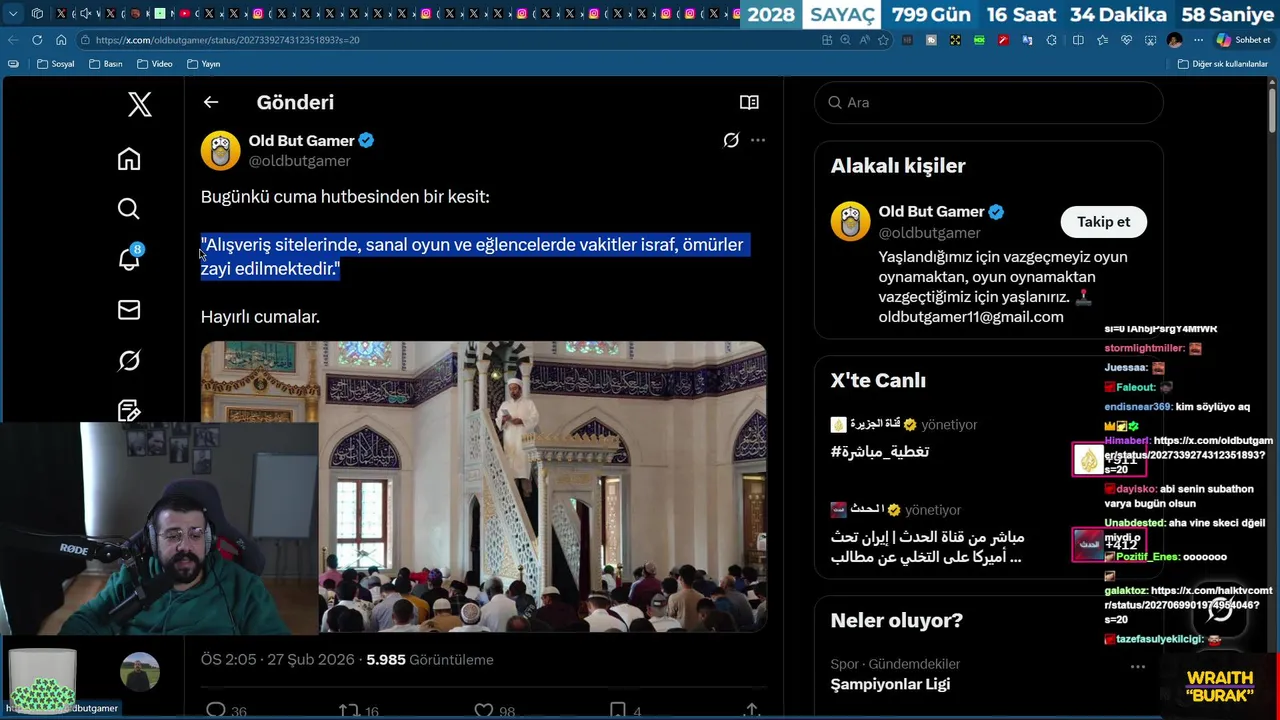
Task: Open the X logo home link
Action: [x=140, y=104]
